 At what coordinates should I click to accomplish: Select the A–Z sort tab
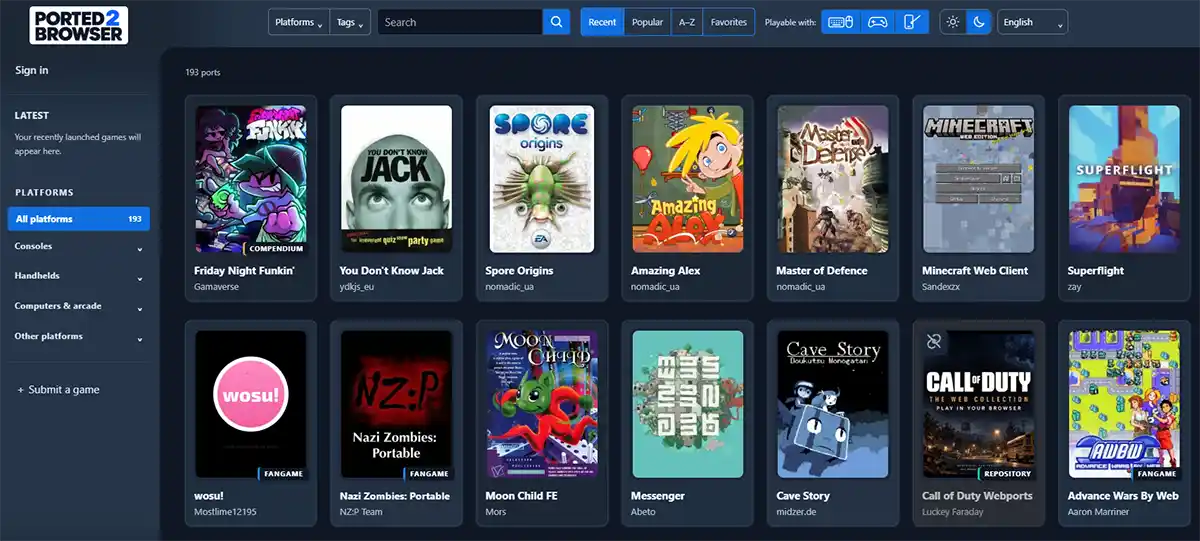pos(686,22)
